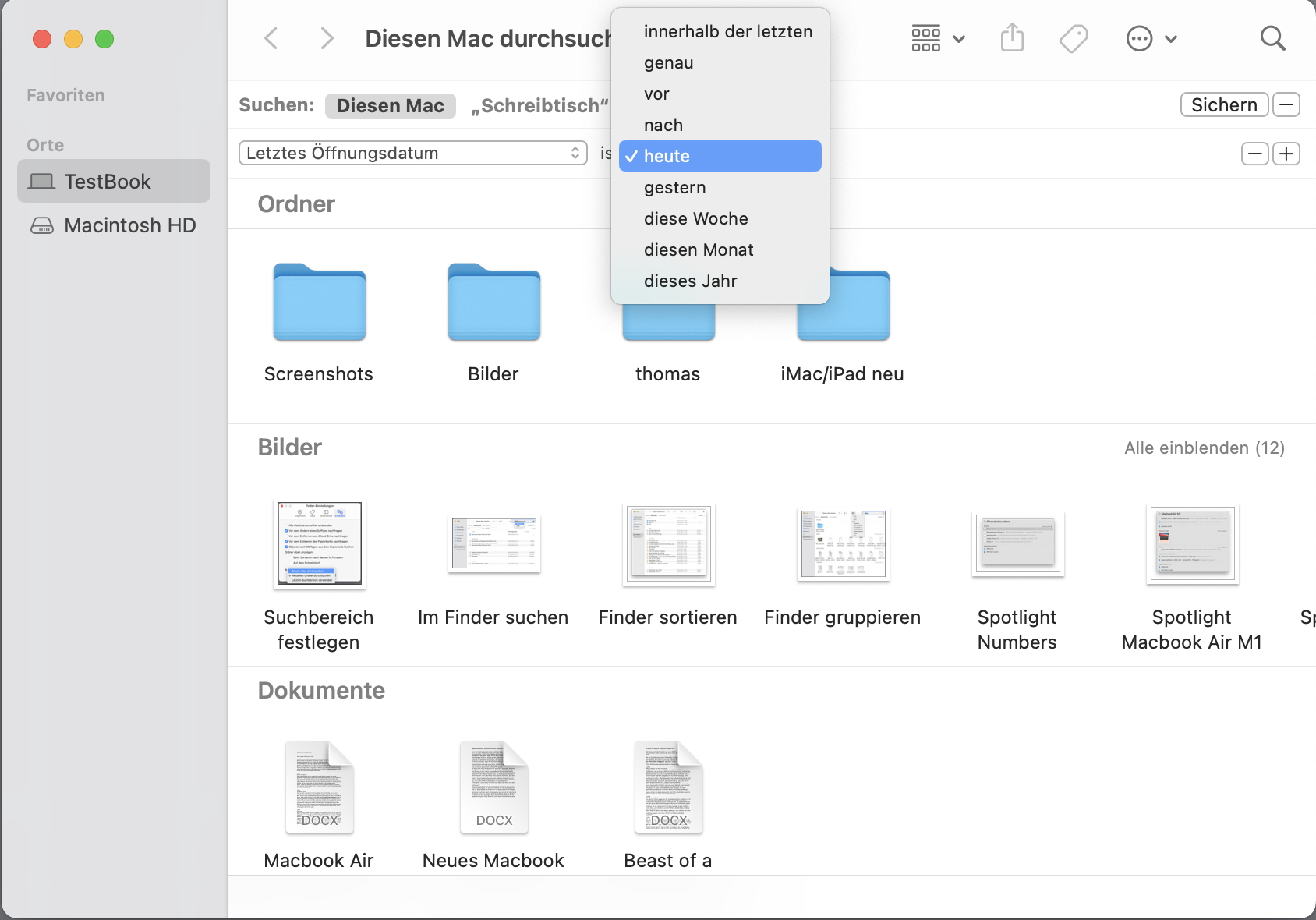The image size is (1316, 920).
Task: Choose diese Woche from the list
Action: [695, 218]
